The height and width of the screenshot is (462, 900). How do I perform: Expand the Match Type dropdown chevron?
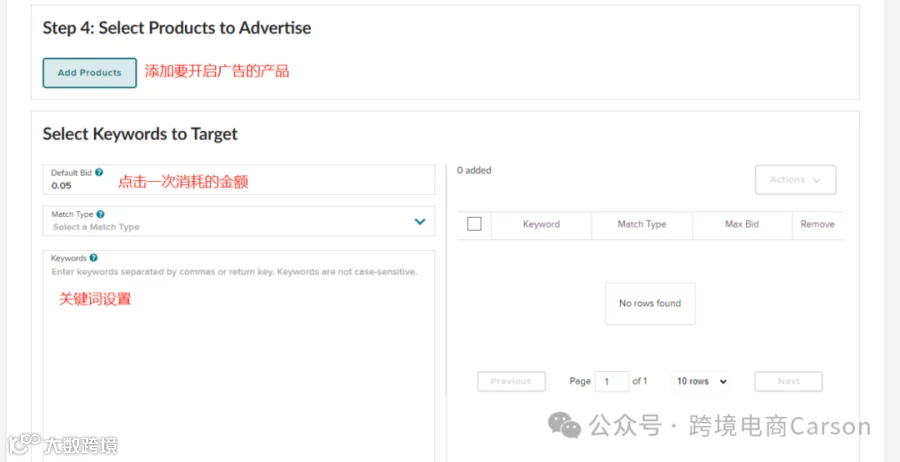coord(420,221)
